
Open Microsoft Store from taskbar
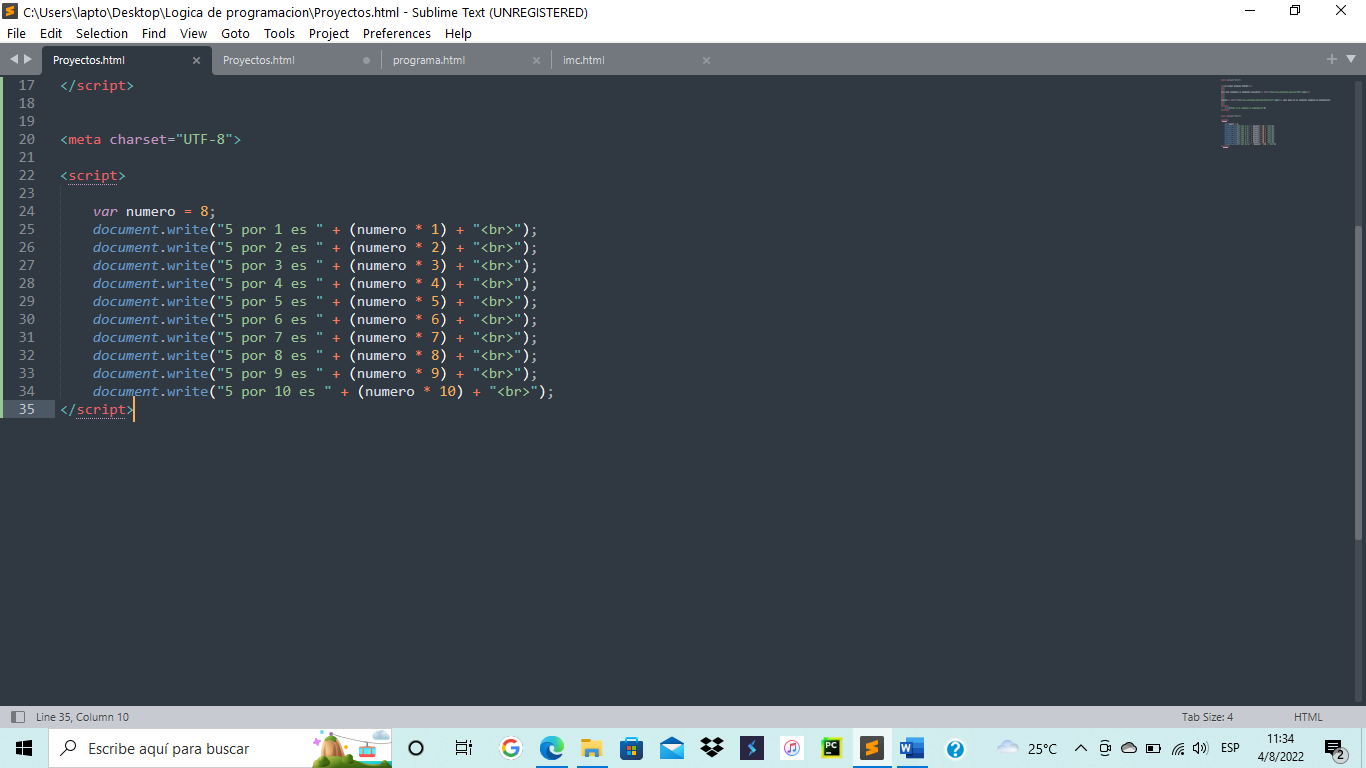[632, 748]
